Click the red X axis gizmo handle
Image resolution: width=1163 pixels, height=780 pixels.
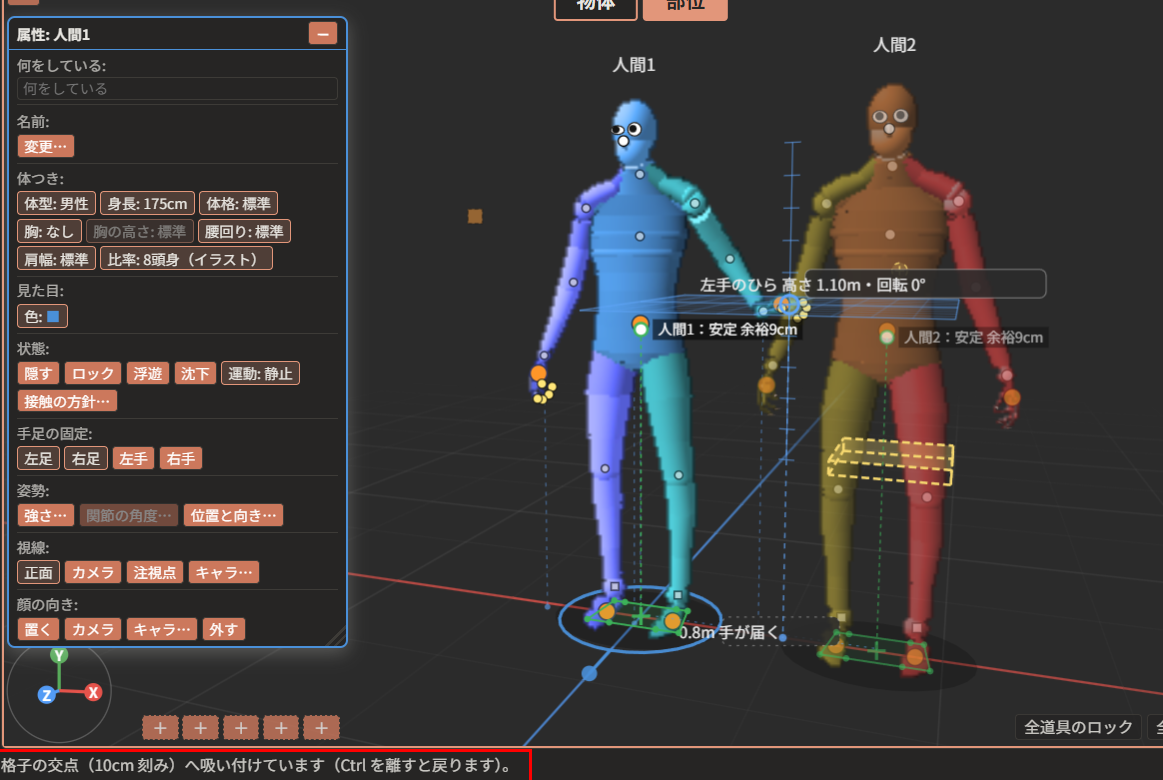93,693
